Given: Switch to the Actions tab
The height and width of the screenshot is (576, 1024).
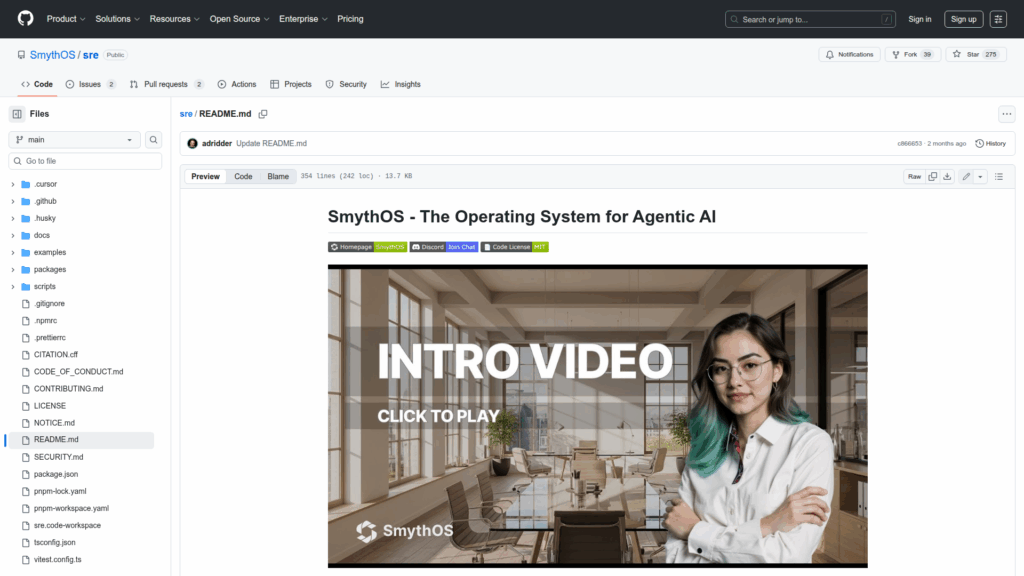Looking at the screenshot, I should [236, 84].
